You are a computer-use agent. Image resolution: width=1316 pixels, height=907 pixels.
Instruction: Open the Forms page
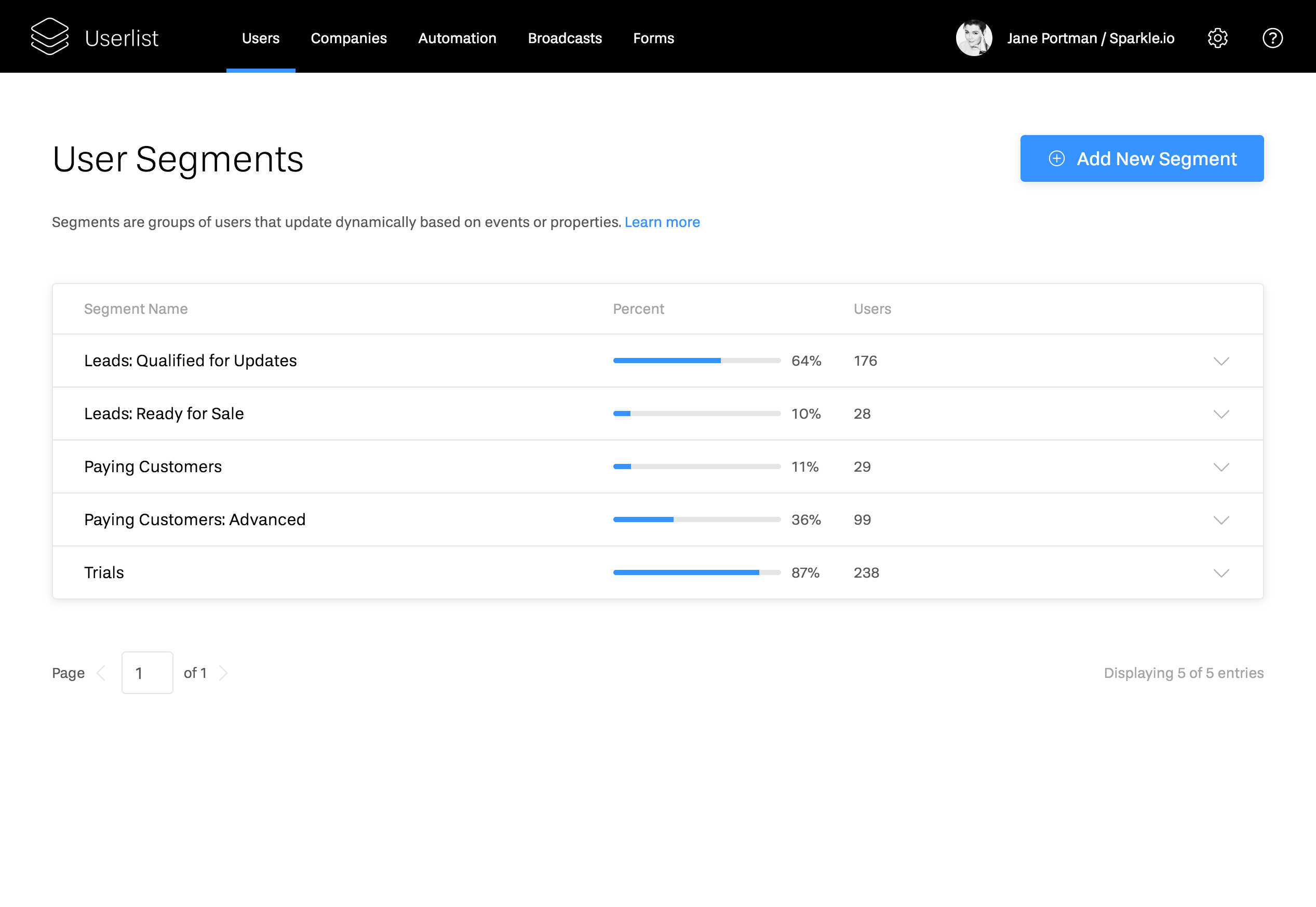(x=653, y=38)
